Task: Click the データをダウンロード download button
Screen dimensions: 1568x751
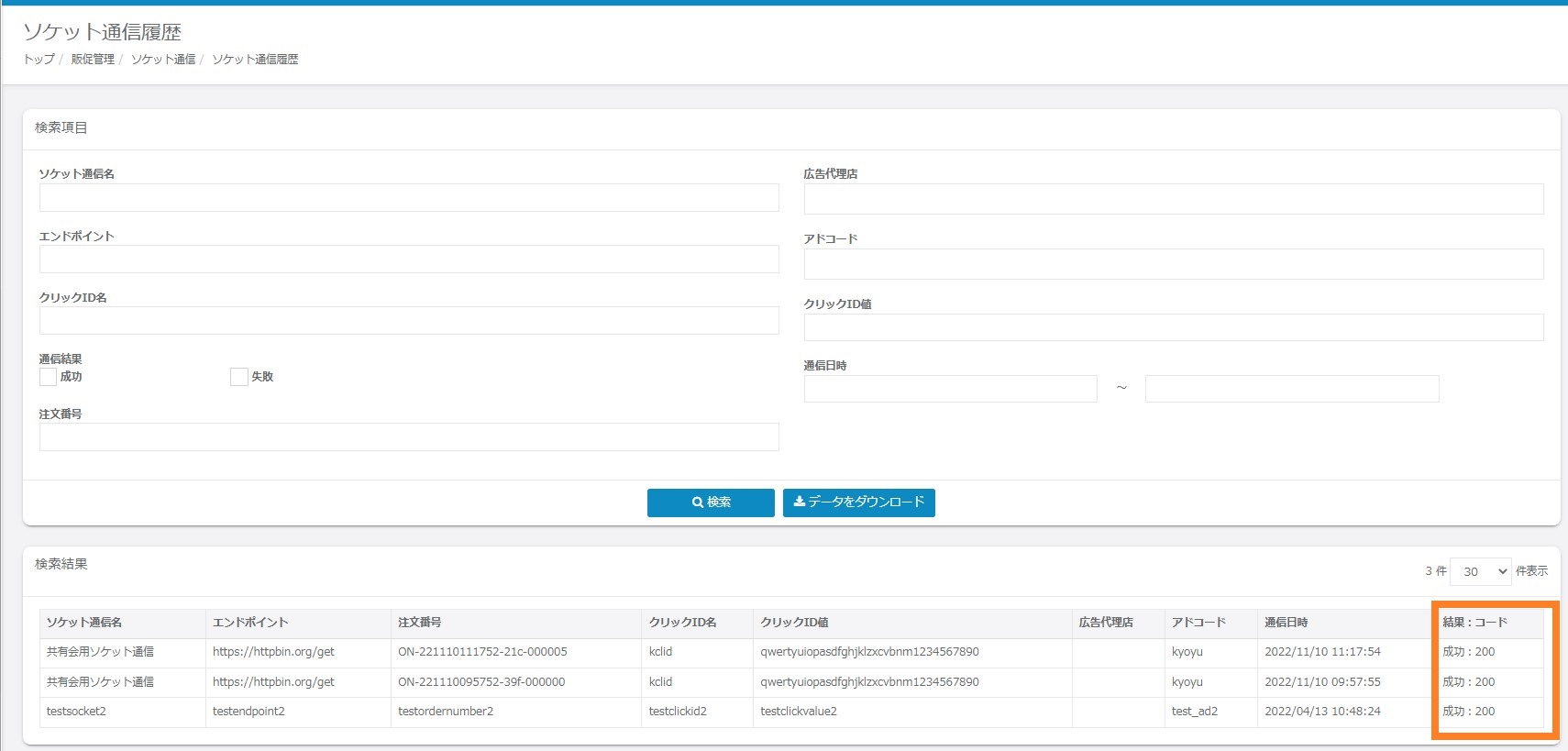Action: [x=858, y=503]
